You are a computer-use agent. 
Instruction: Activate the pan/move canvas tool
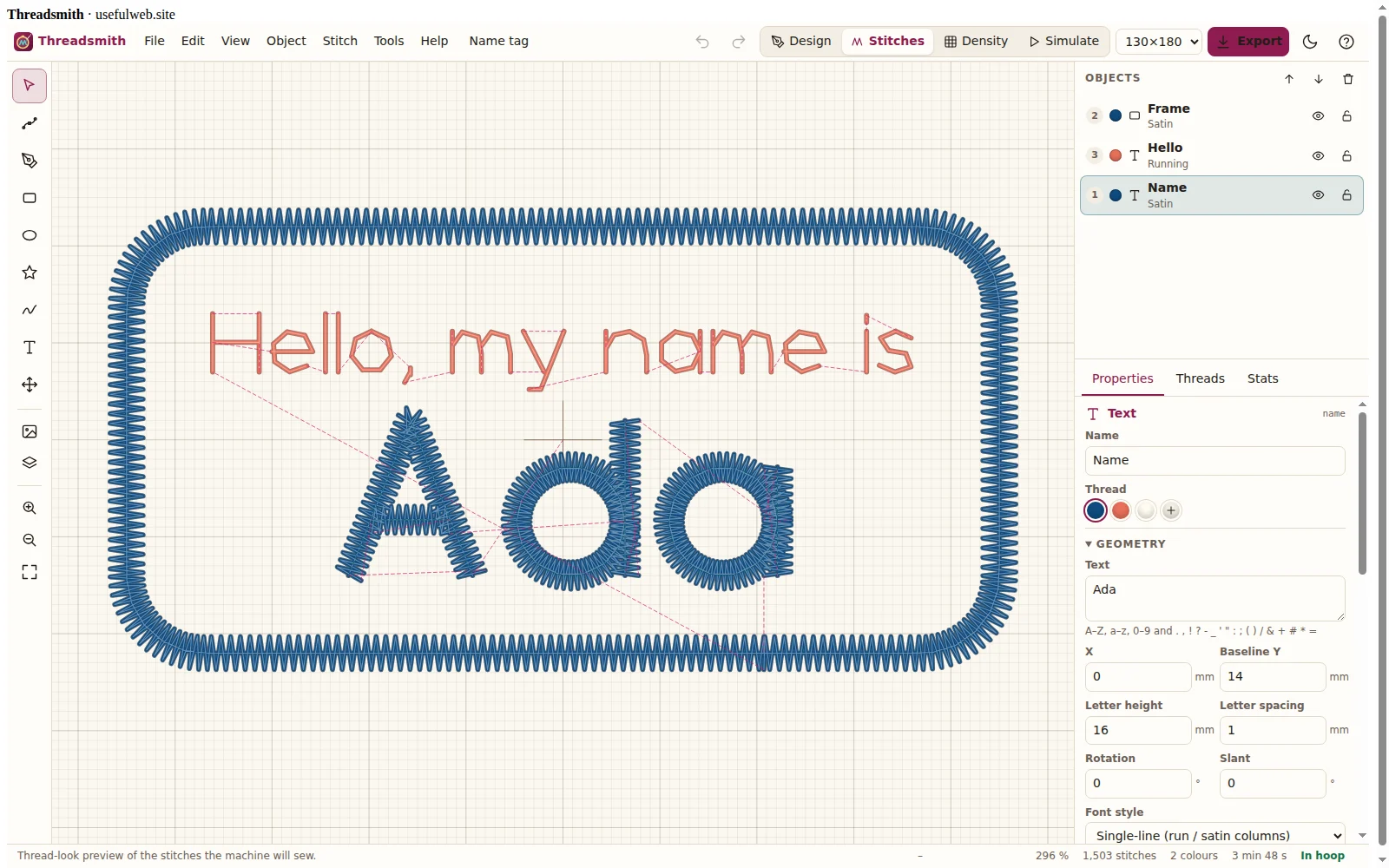(x=30, y=385)
